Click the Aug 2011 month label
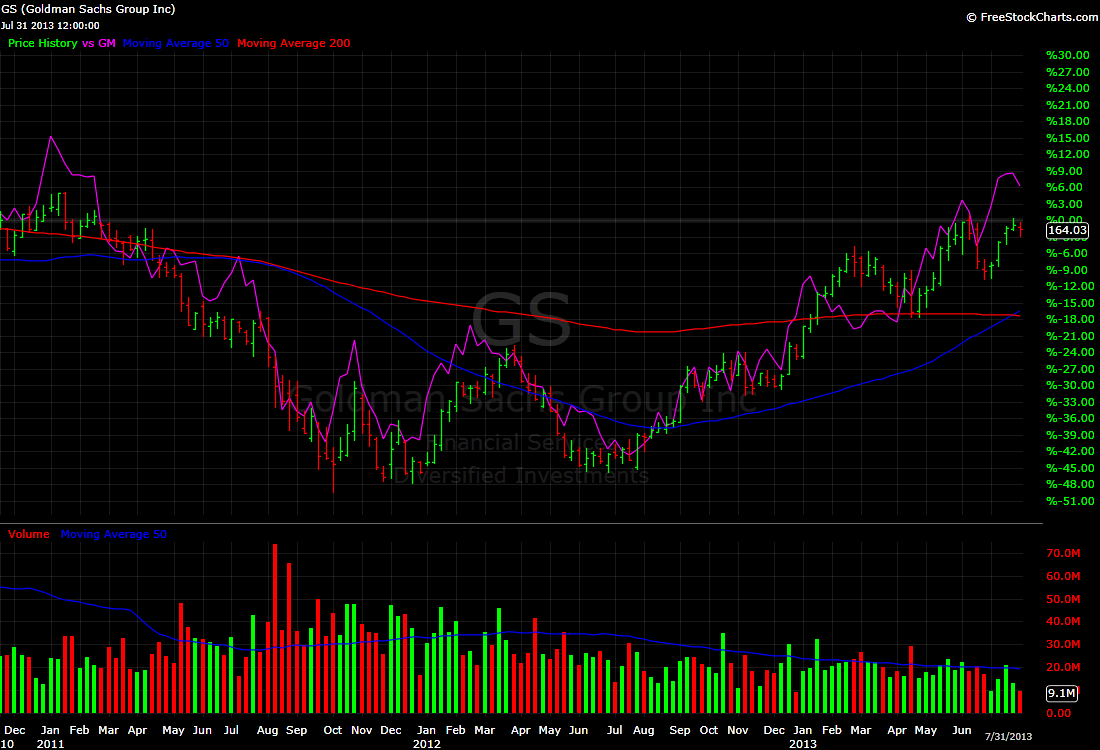 pyautogui.click(x=267, y=730)
